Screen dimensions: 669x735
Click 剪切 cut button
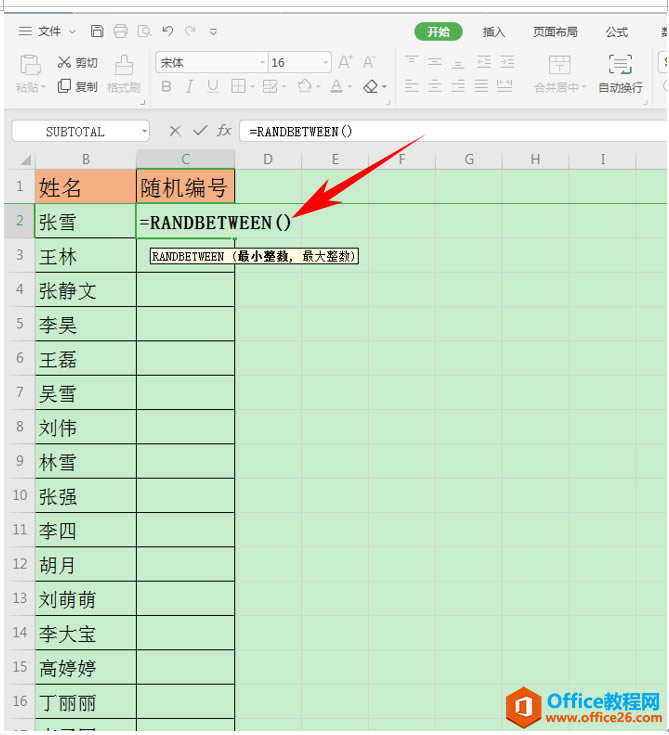point(77,62)
